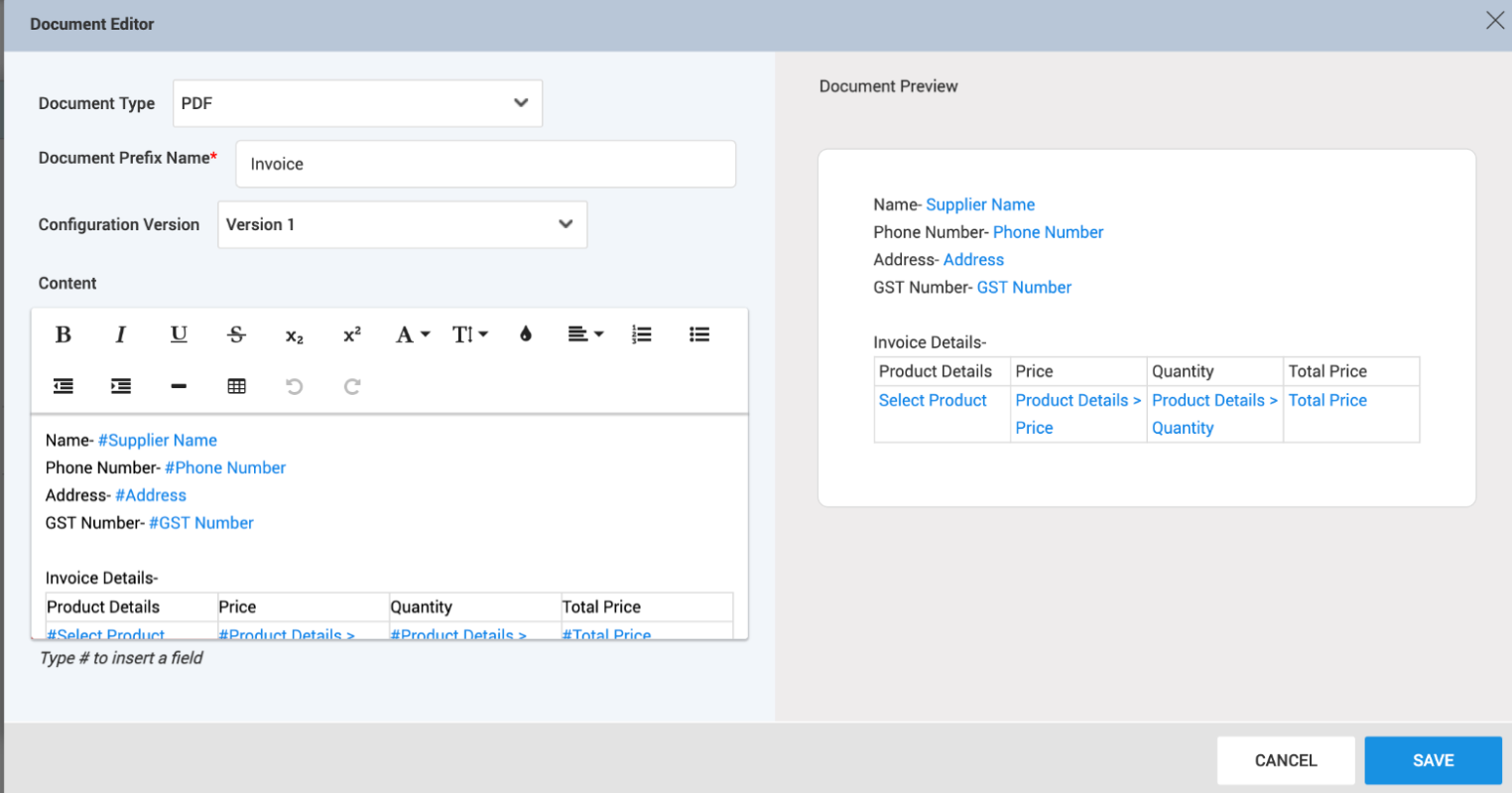Open the font size dropdown
1512x793 pixels.
coord(470,334)
